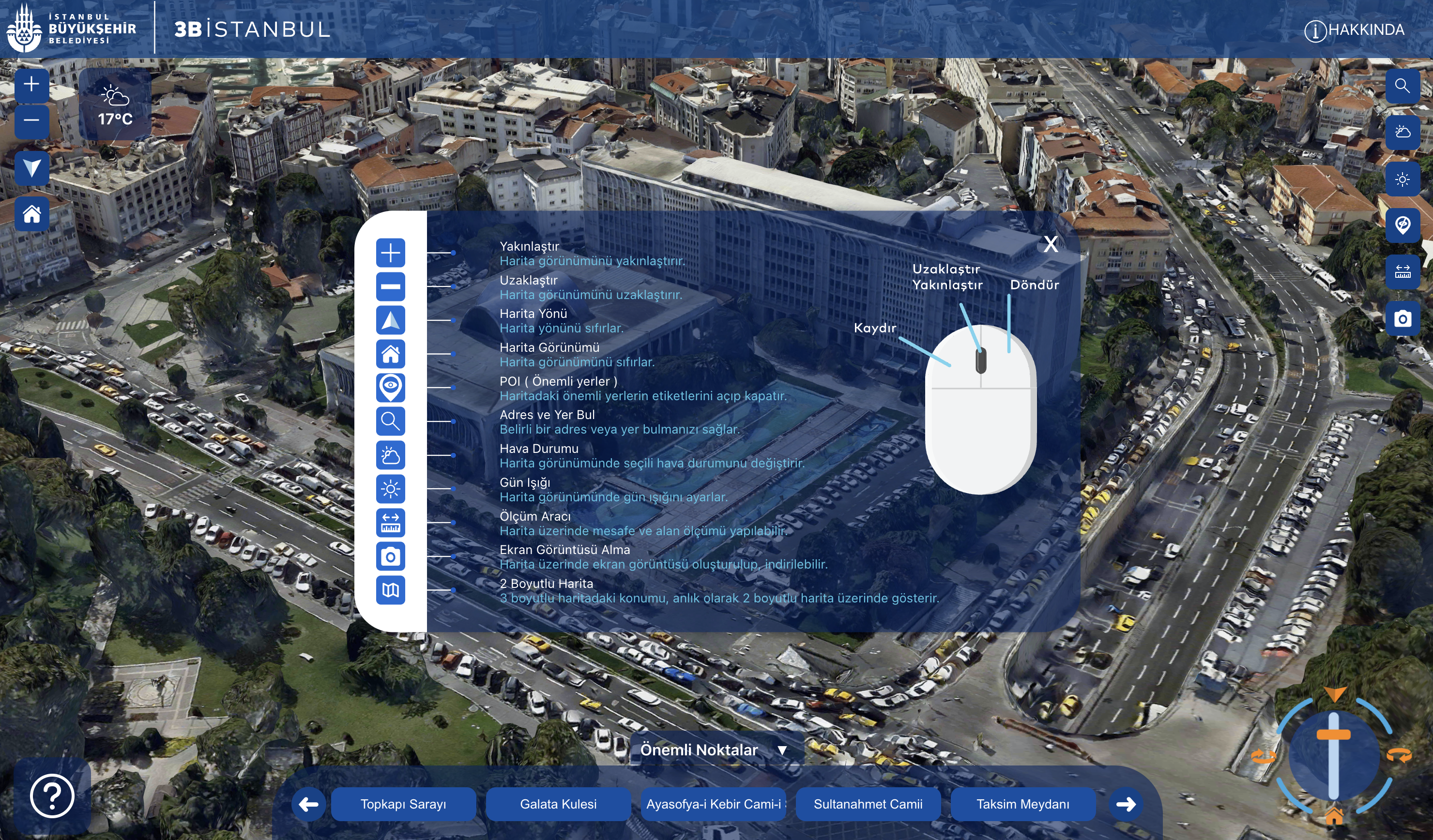Click the ruler icon in the help panel

coord(391,522)
